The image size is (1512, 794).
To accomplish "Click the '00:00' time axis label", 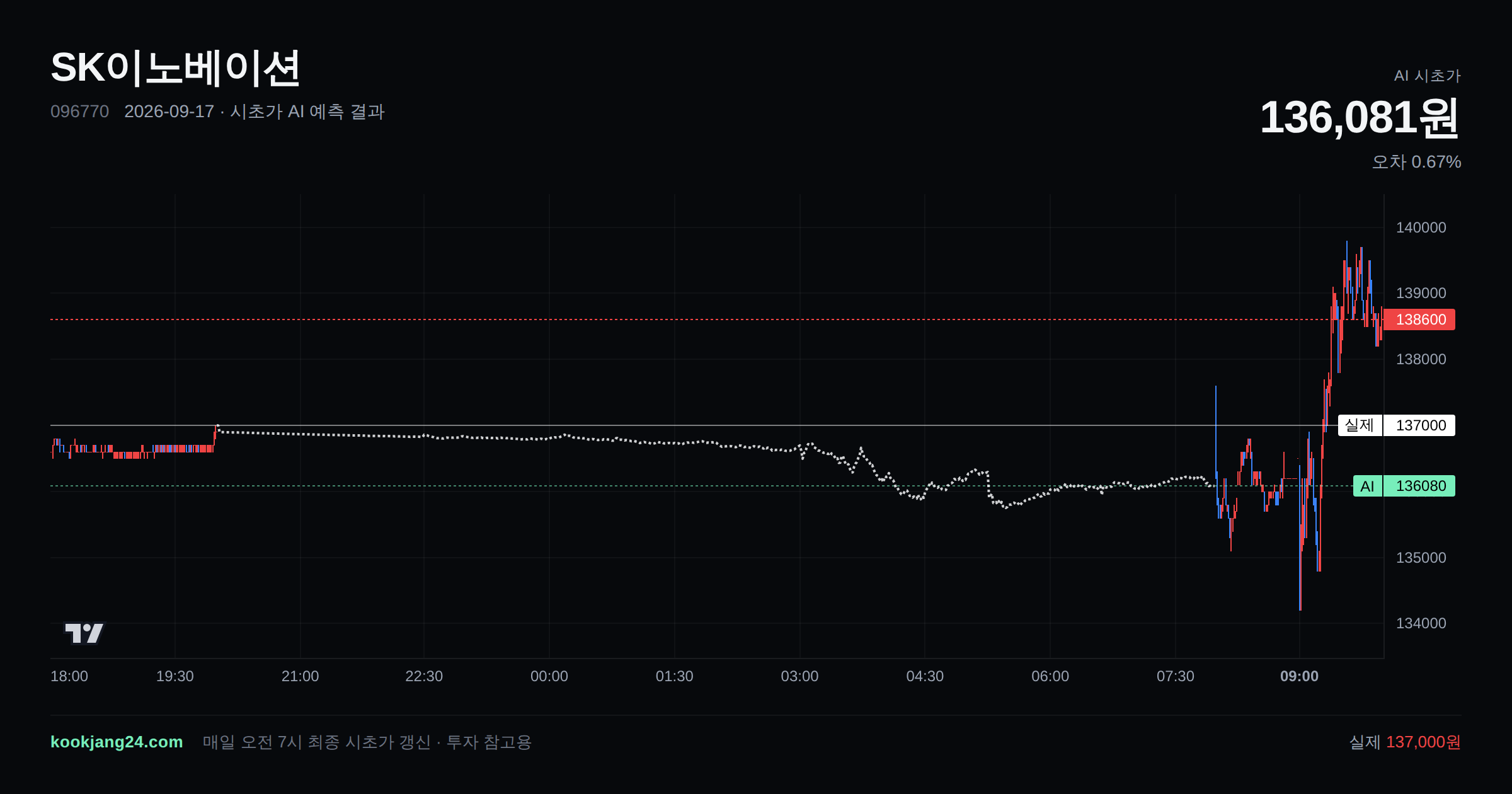I will click(x=549, y=676).
